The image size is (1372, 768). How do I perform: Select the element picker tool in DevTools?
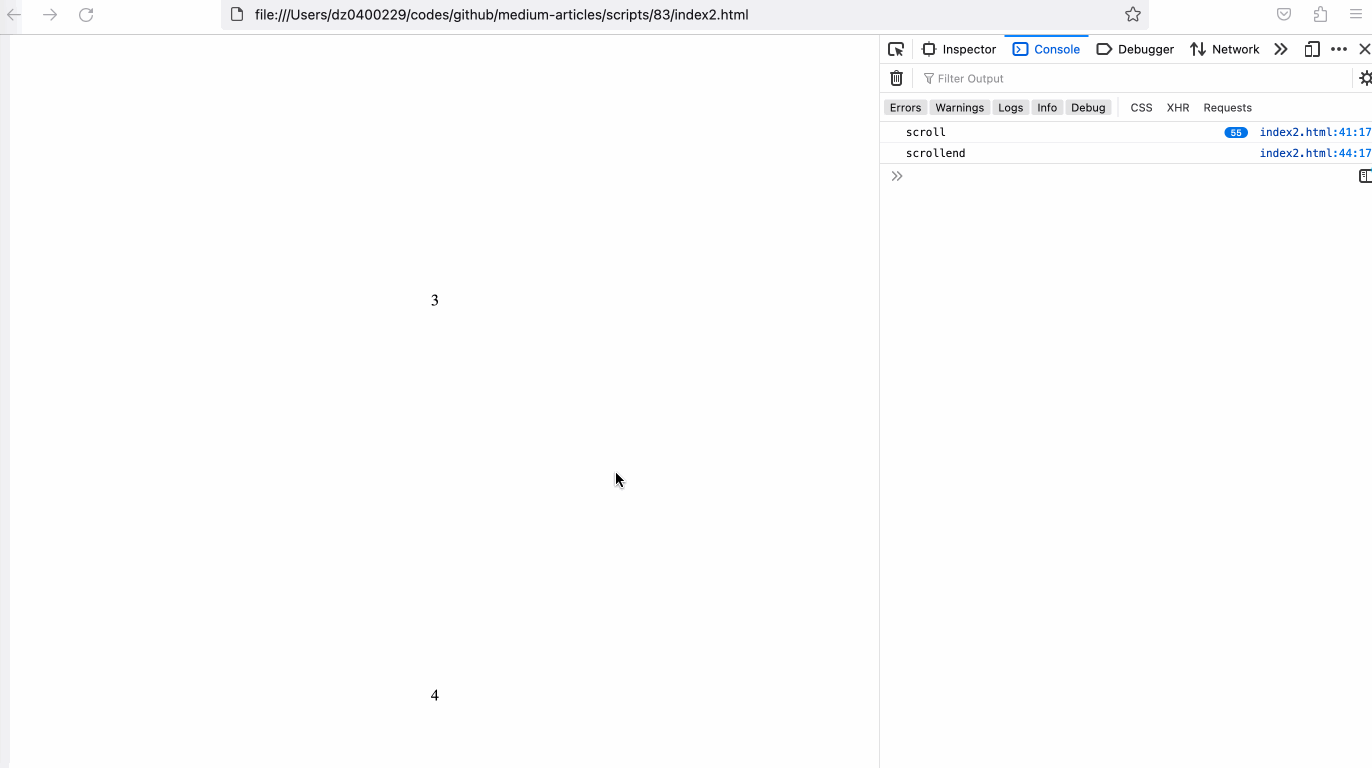pos(895,48)
